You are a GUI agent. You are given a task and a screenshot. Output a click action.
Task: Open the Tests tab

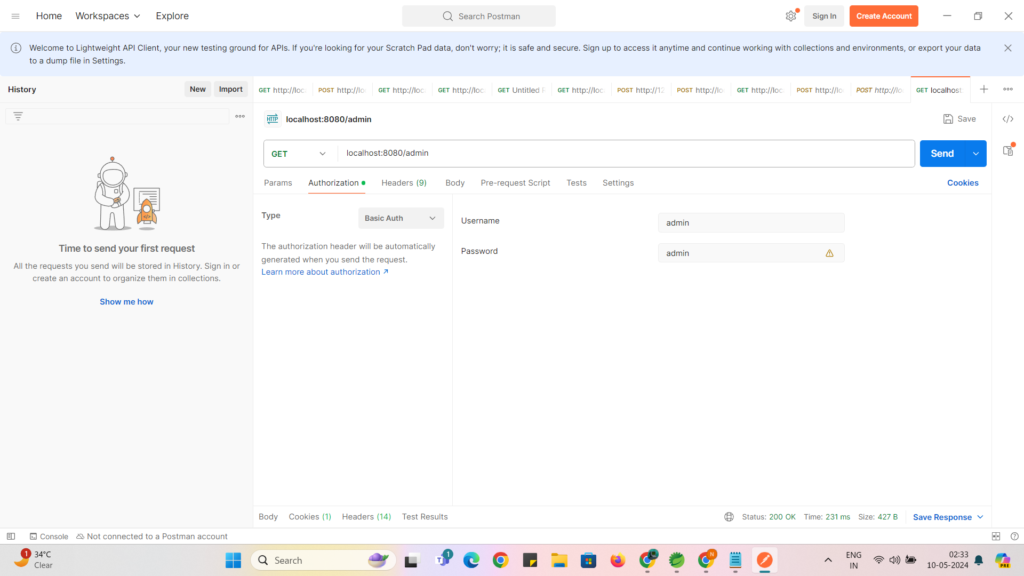[576, 183]
